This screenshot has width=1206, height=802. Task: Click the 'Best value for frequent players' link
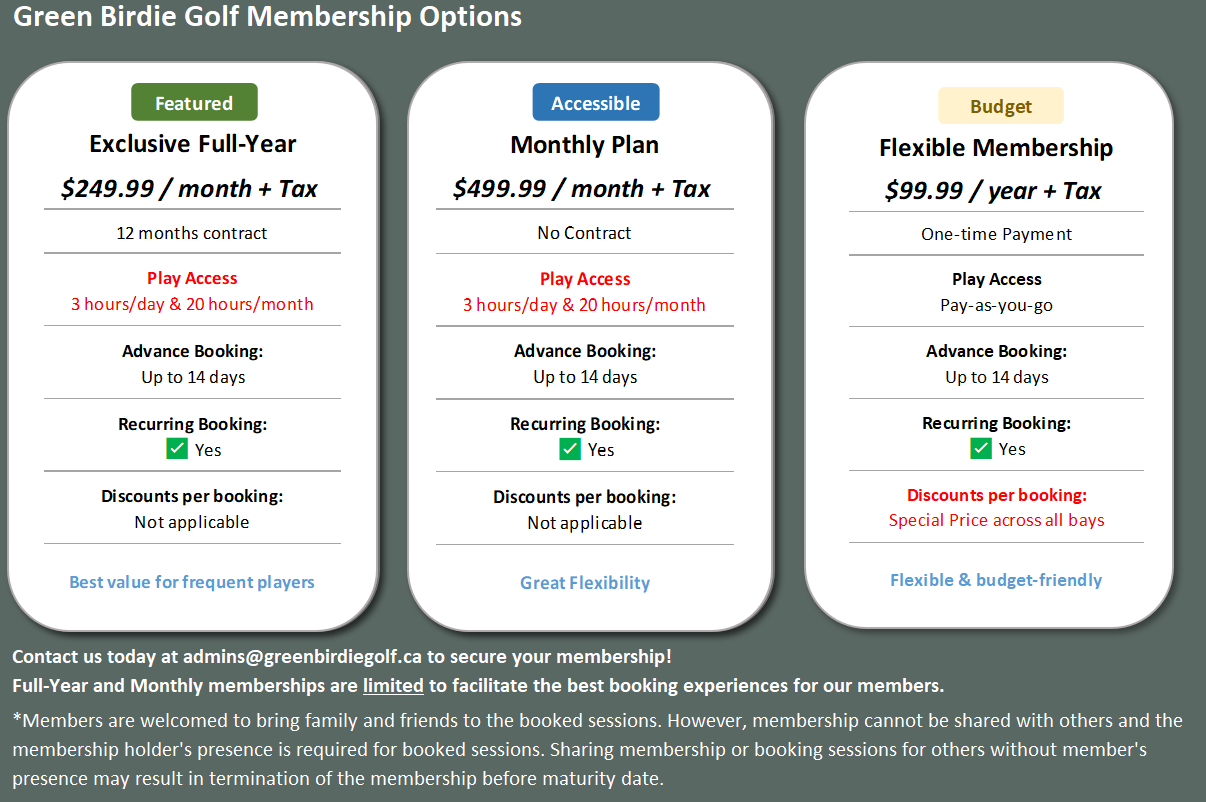pyautogui.click(x=192, y=582)
